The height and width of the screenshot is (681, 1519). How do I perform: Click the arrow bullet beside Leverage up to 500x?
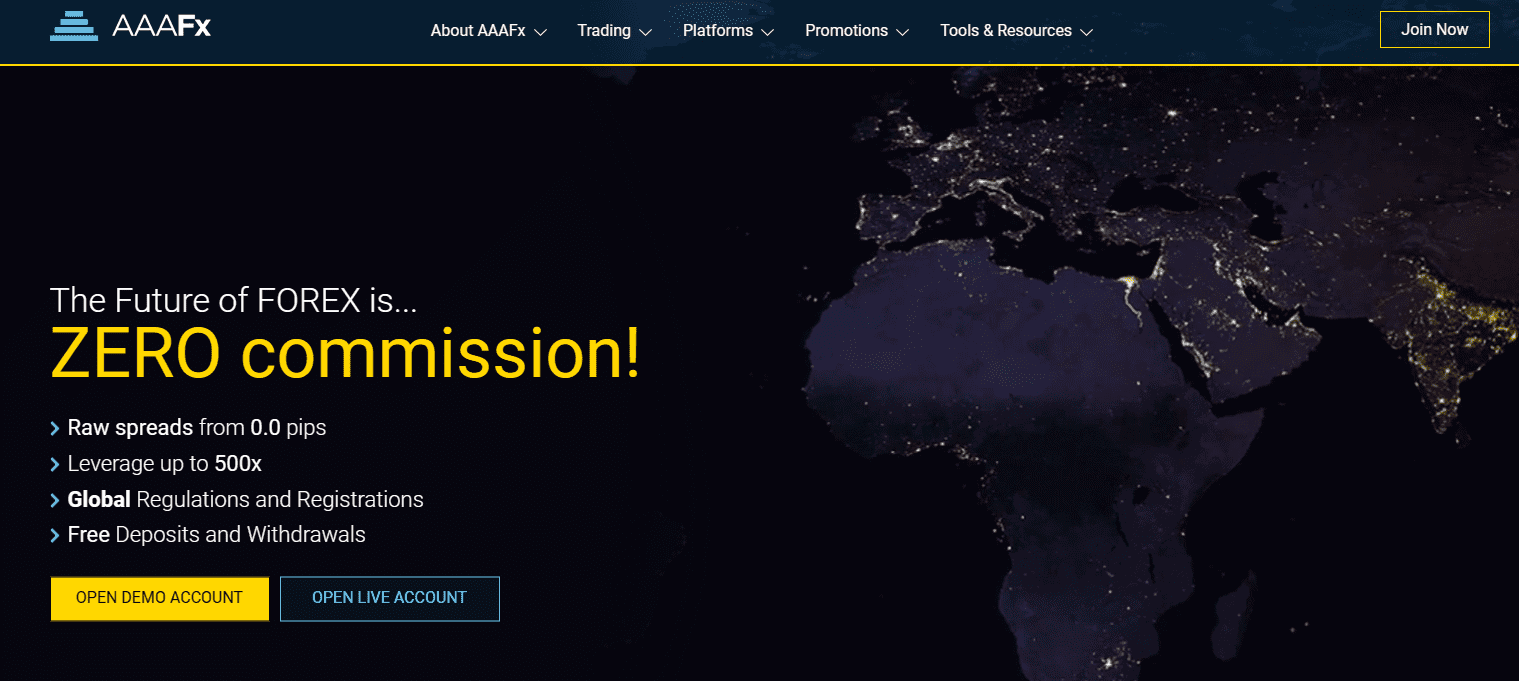pos(55,464)
